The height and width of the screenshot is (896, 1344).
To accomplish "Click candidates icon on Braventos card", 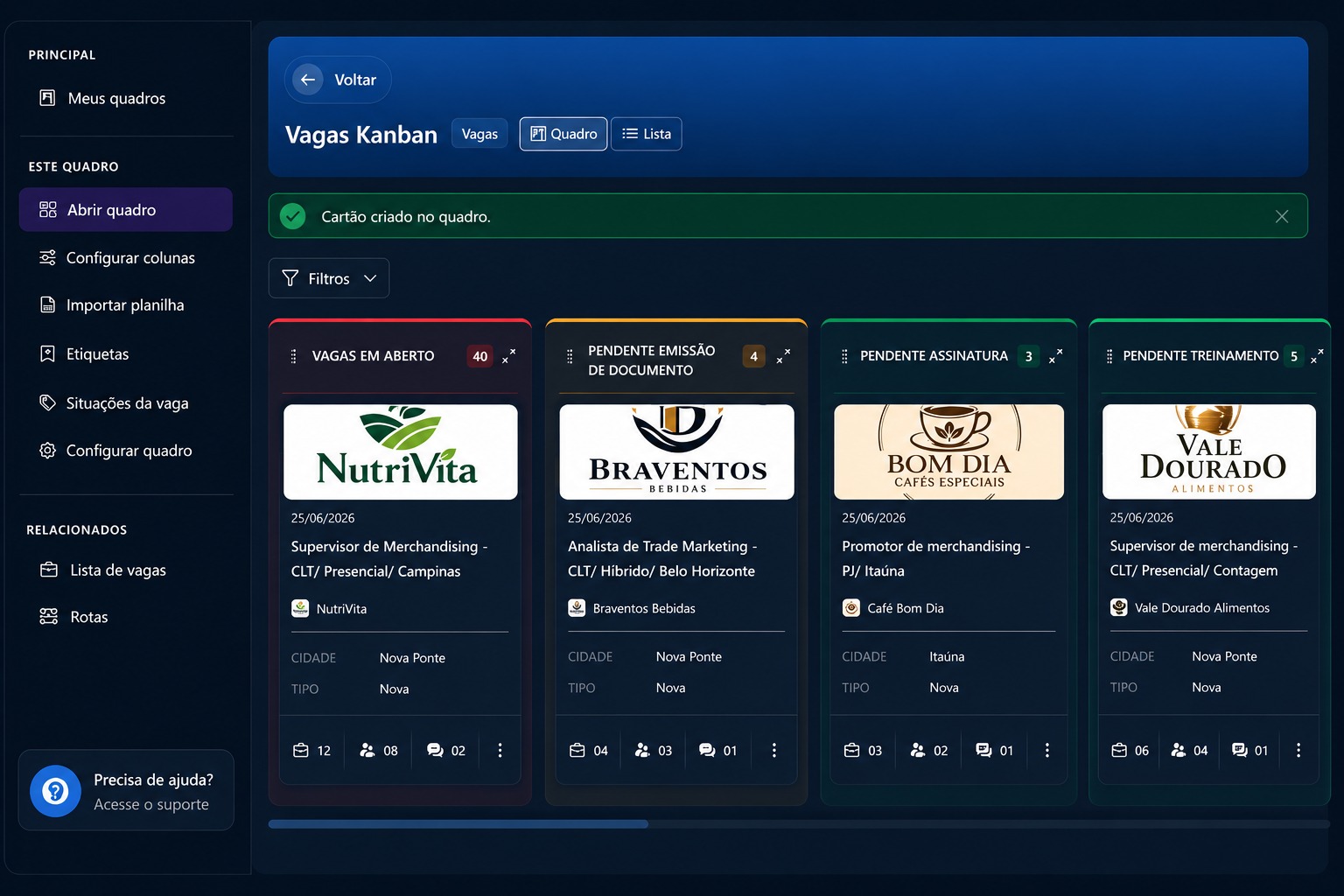I will [642, 750].
